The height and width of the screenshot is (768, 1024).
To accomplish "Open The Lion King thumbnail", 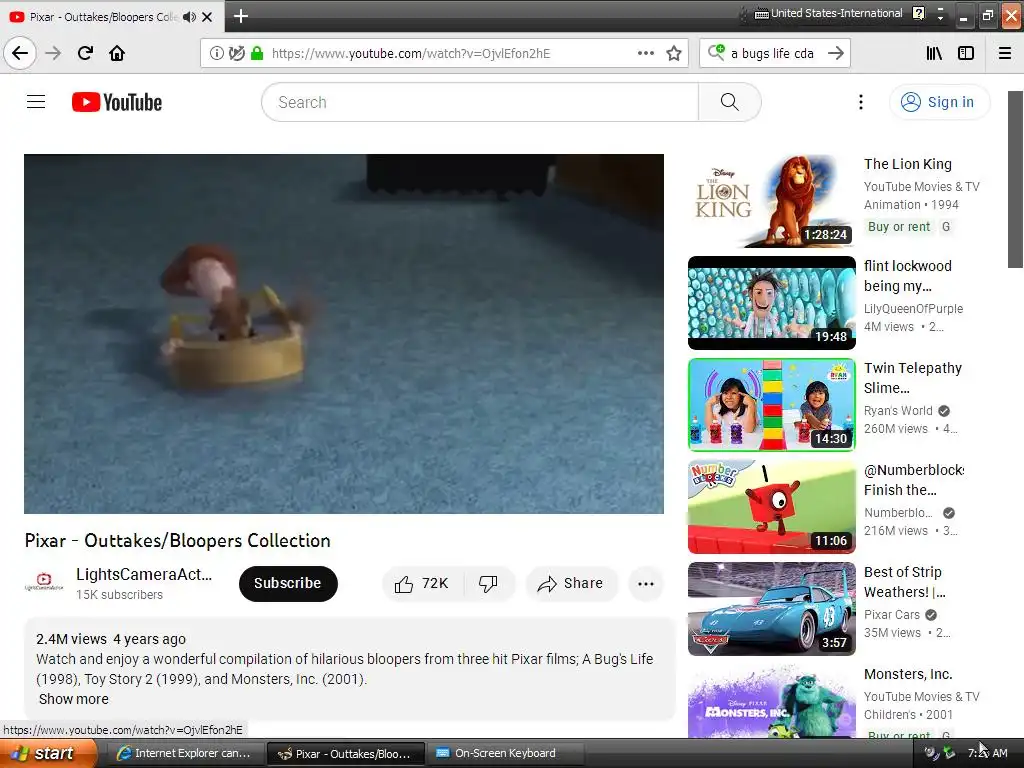I will (771, 200).
